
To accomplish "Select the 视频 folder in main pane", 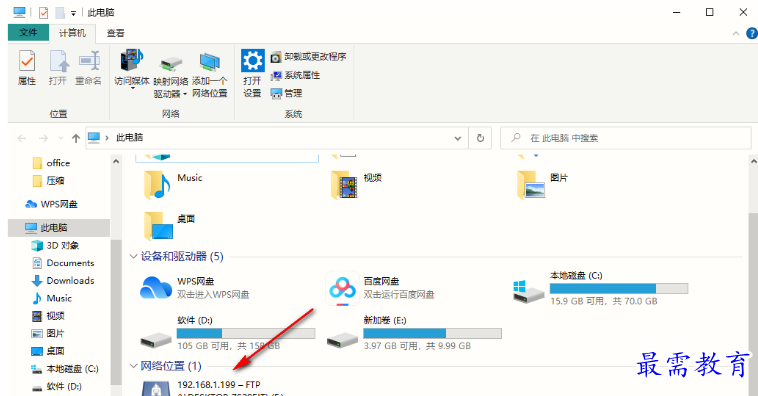I will click(x=357, y=185).
